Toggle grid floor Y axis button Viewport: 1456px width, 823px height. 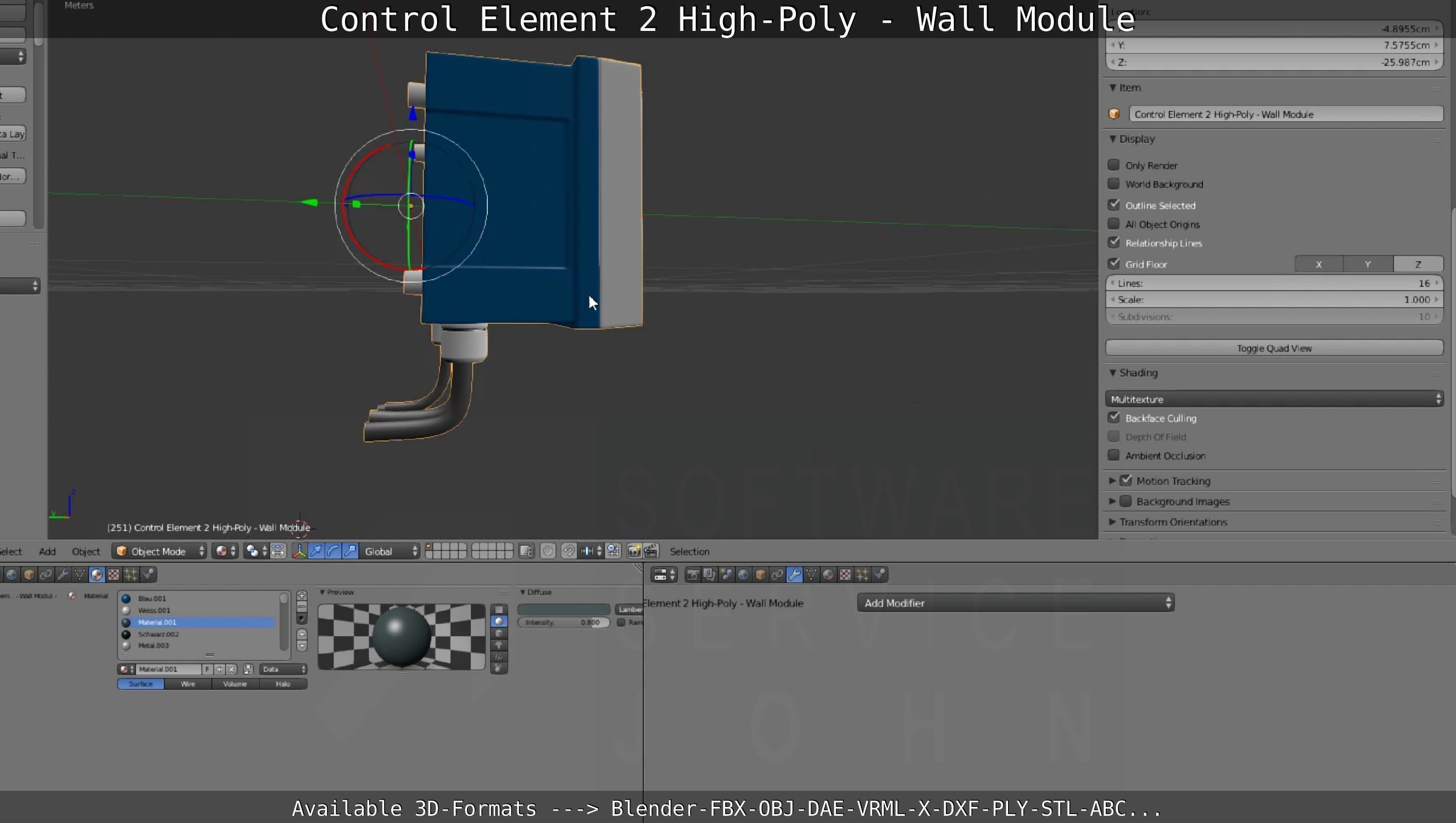[x=1368, y=264]
